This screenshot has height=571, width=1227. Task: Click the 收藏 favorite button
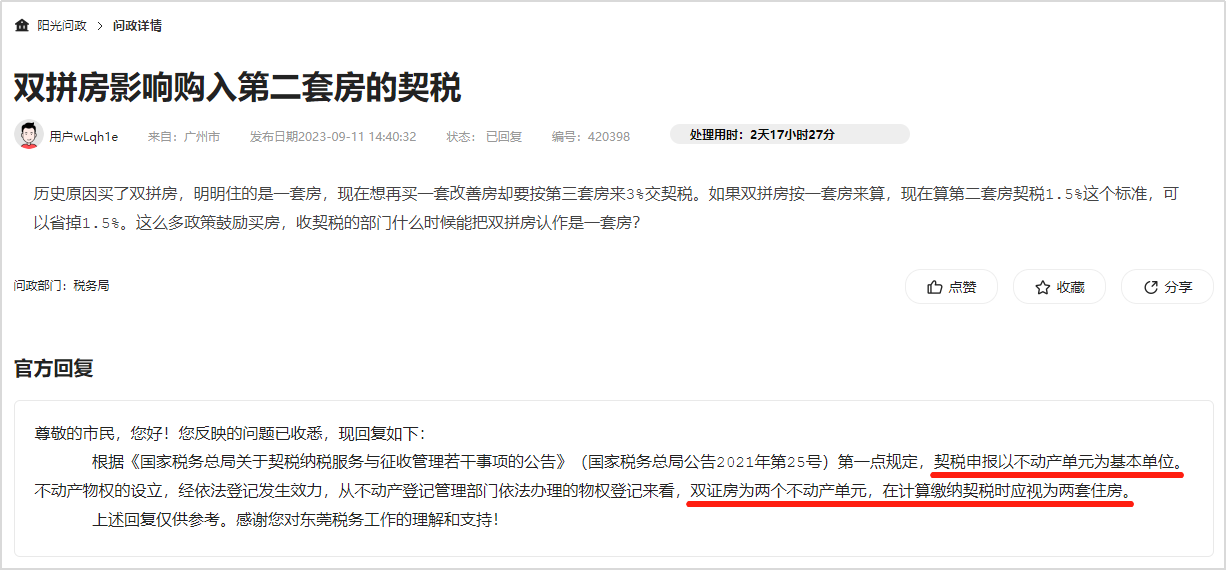(x=1059, y=287)
